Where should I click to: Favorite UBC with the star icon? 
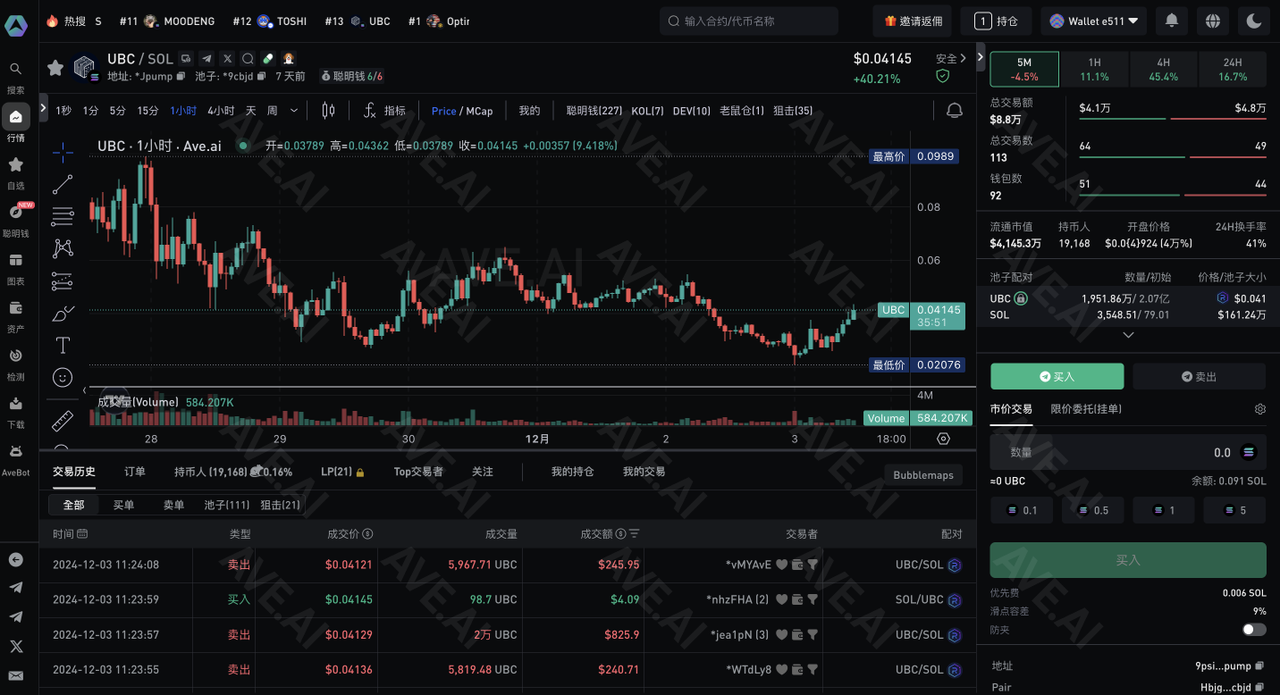pyautogui.click(x=56, y=67)
